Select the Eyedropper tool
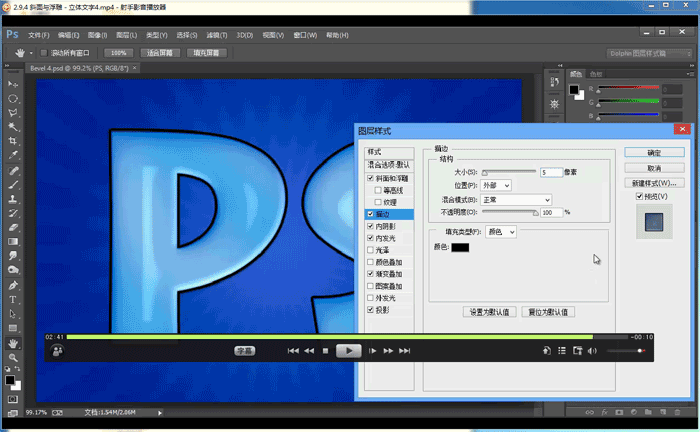700x432 pixels. pos(12,155)
